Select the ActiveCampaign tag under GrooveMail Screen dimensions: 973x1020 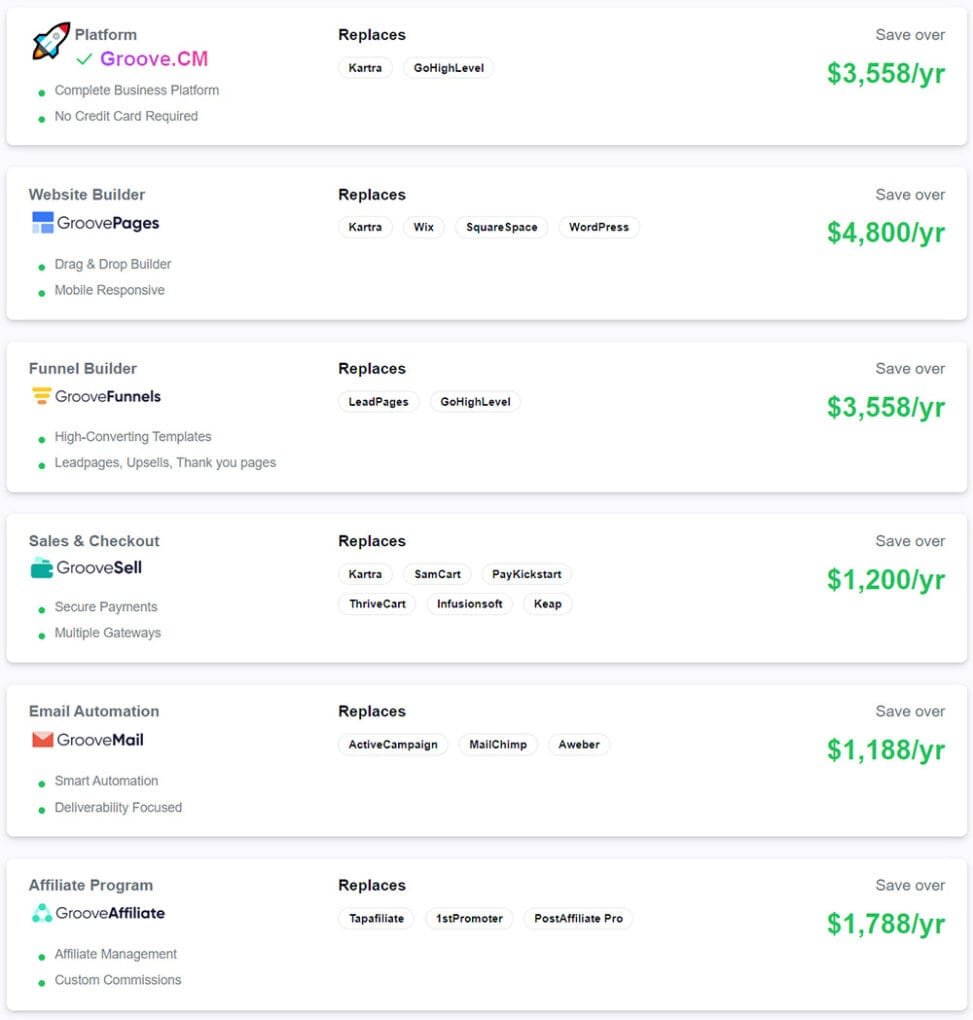pyautogui.click(x=393, y=745)
